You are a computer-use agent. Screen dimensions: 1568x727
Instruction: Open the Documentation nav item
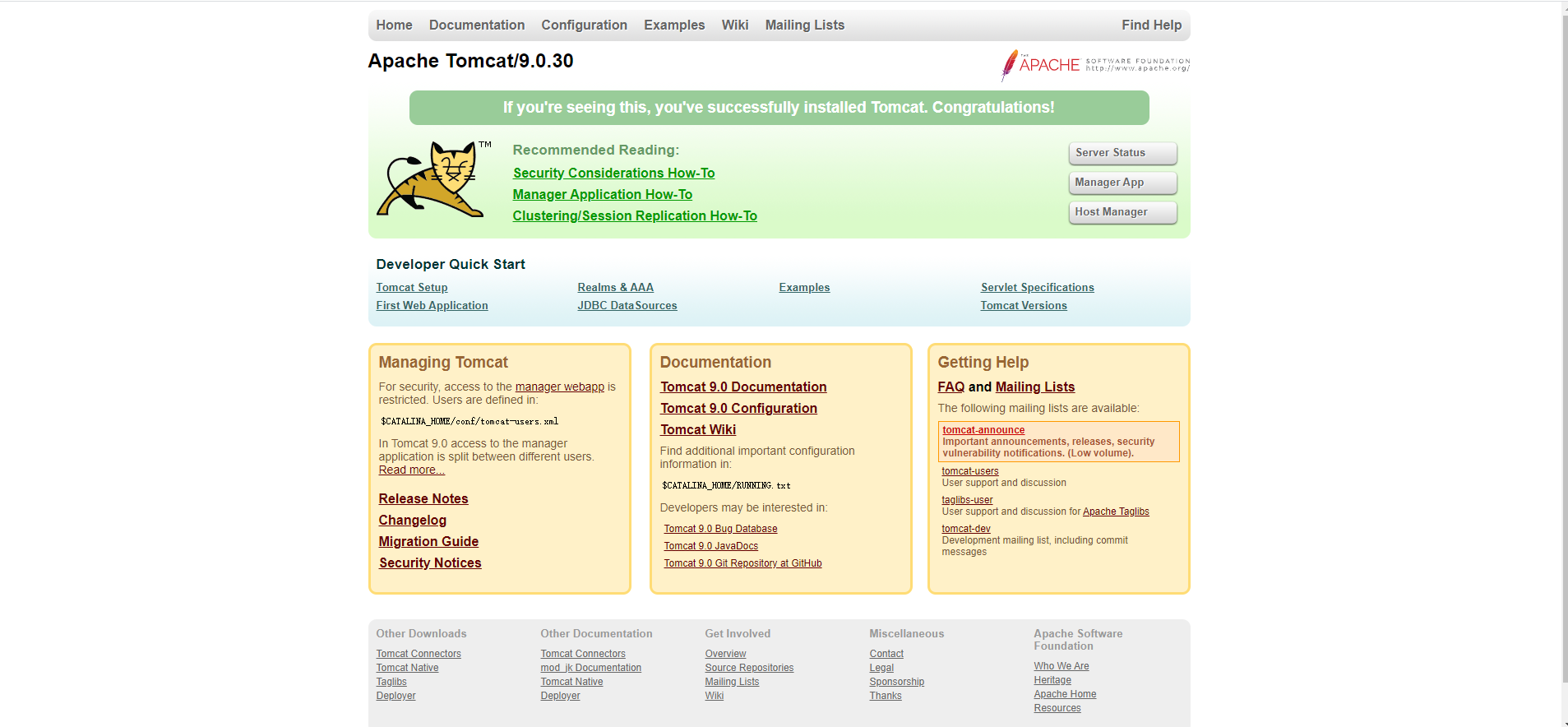[477, 25]
